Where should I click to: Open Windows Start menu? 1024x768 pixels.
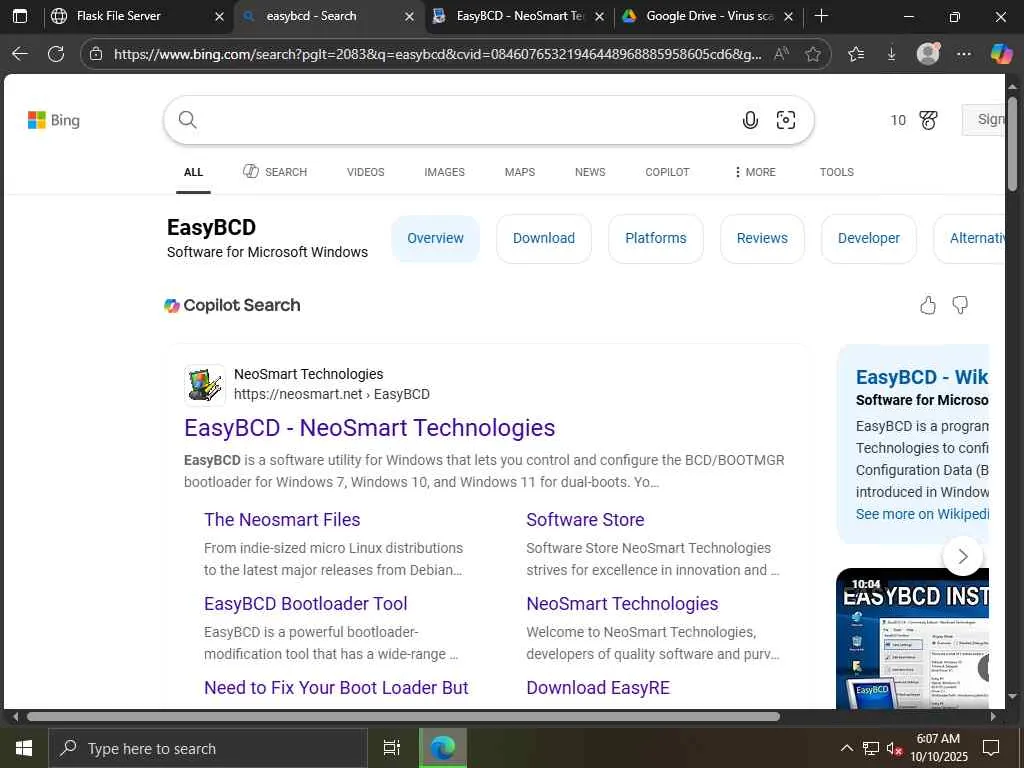click(x=24, y=748)
